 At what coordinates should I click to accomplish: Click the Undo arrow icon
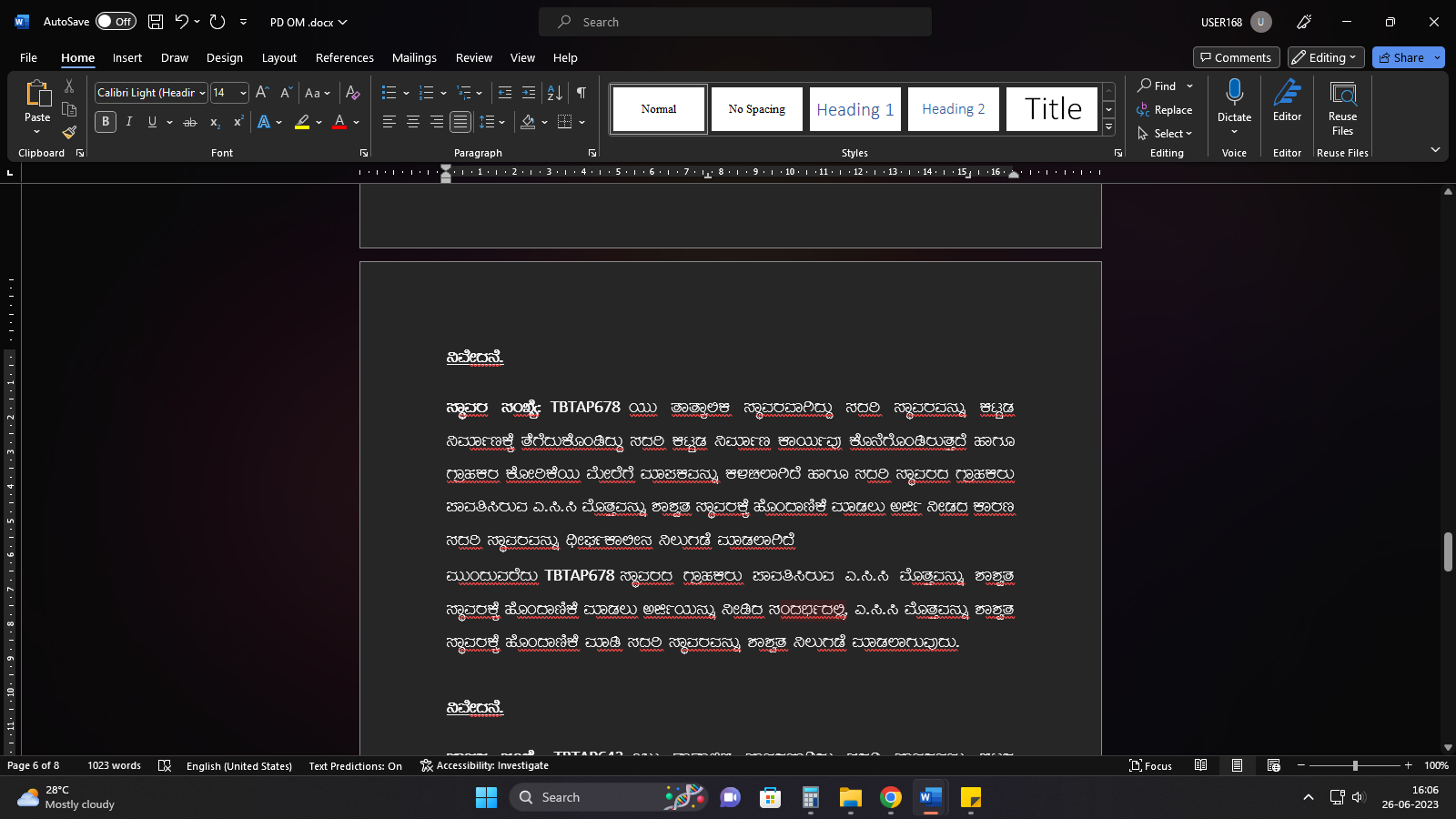(x=181, y=22)
